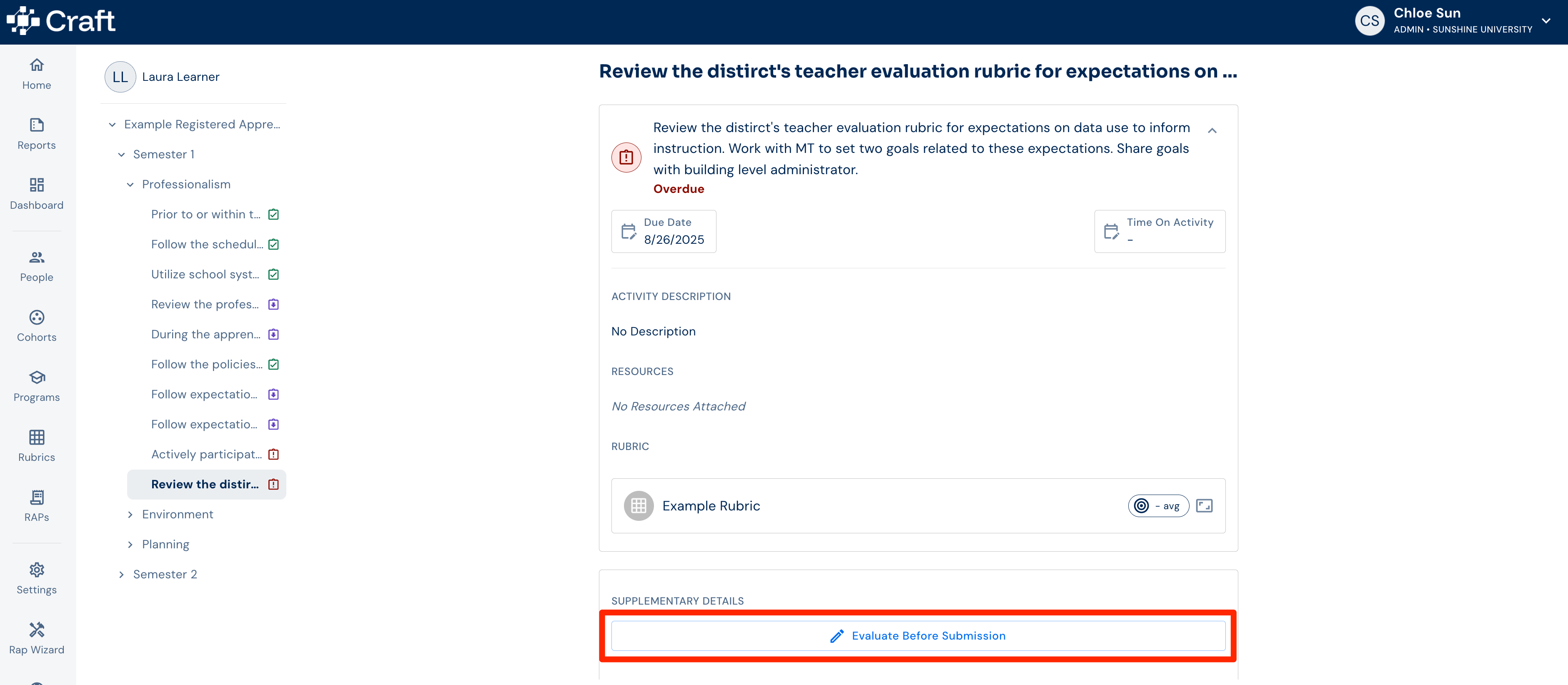This screenshot has width=1568, height=685.
Task: Click the Craft logo
Action: pyautogui.click(x=60, y=21)
